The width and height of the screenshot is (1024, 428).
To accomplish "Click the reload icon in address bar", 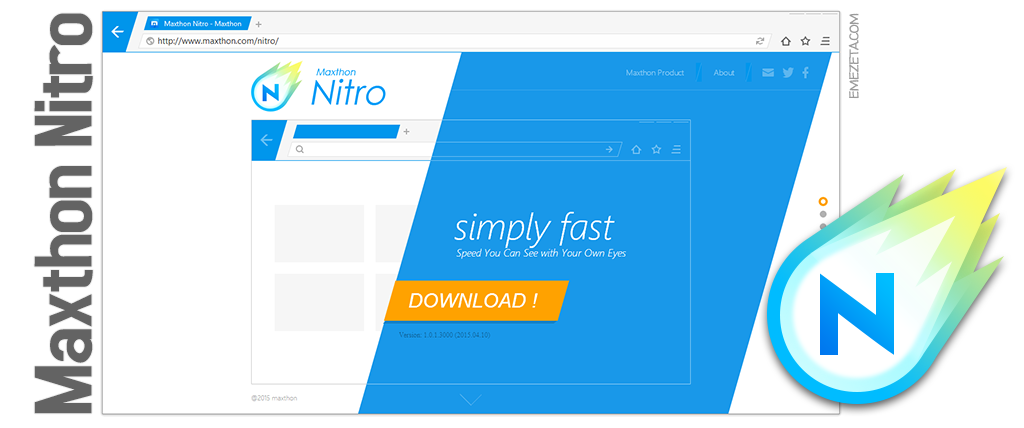I will [760, 41].
